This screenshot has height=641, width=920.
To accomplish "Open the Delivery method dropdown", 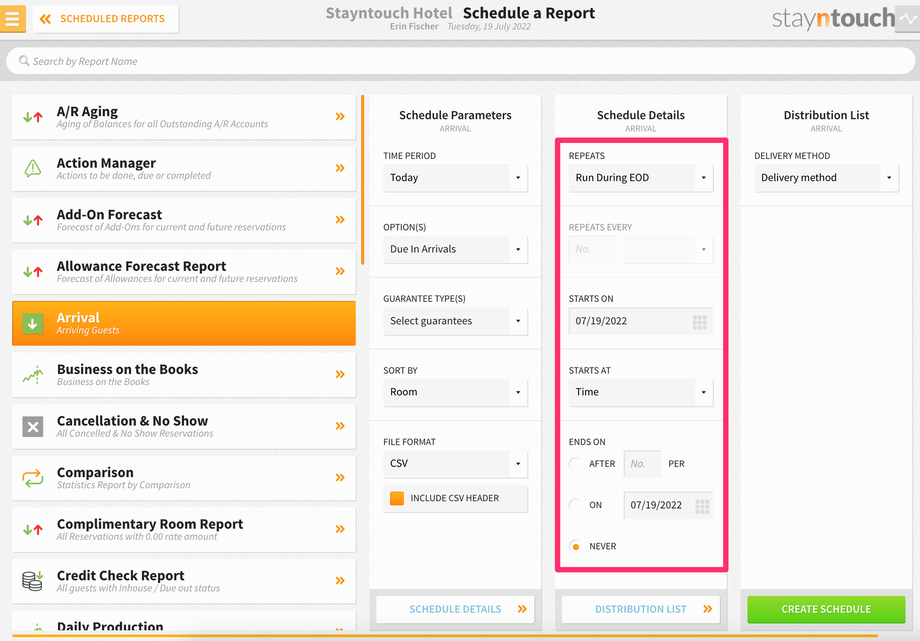I will [826, 178].
